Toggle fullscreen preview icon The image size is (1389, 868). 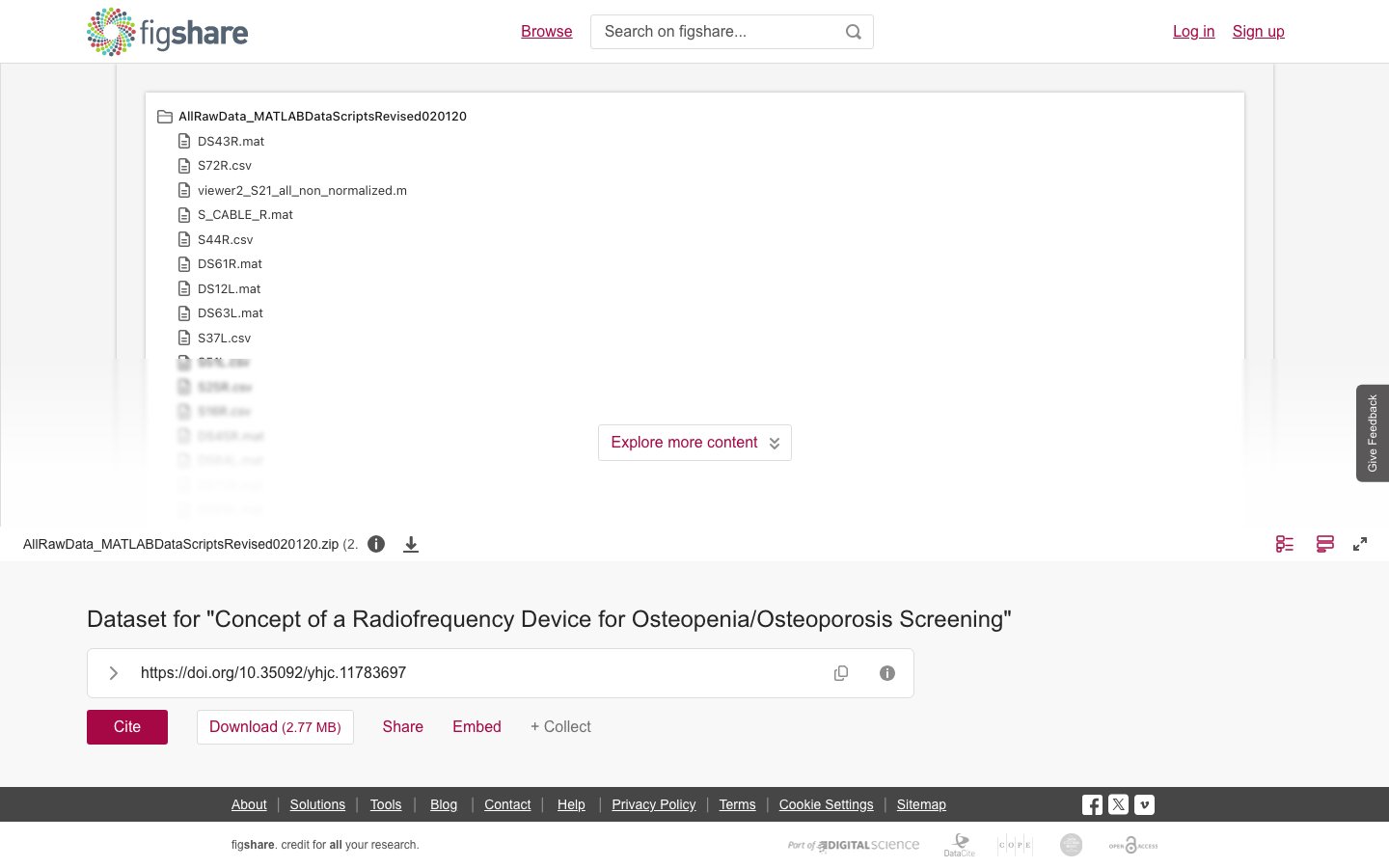click(x=1360, y=544)
